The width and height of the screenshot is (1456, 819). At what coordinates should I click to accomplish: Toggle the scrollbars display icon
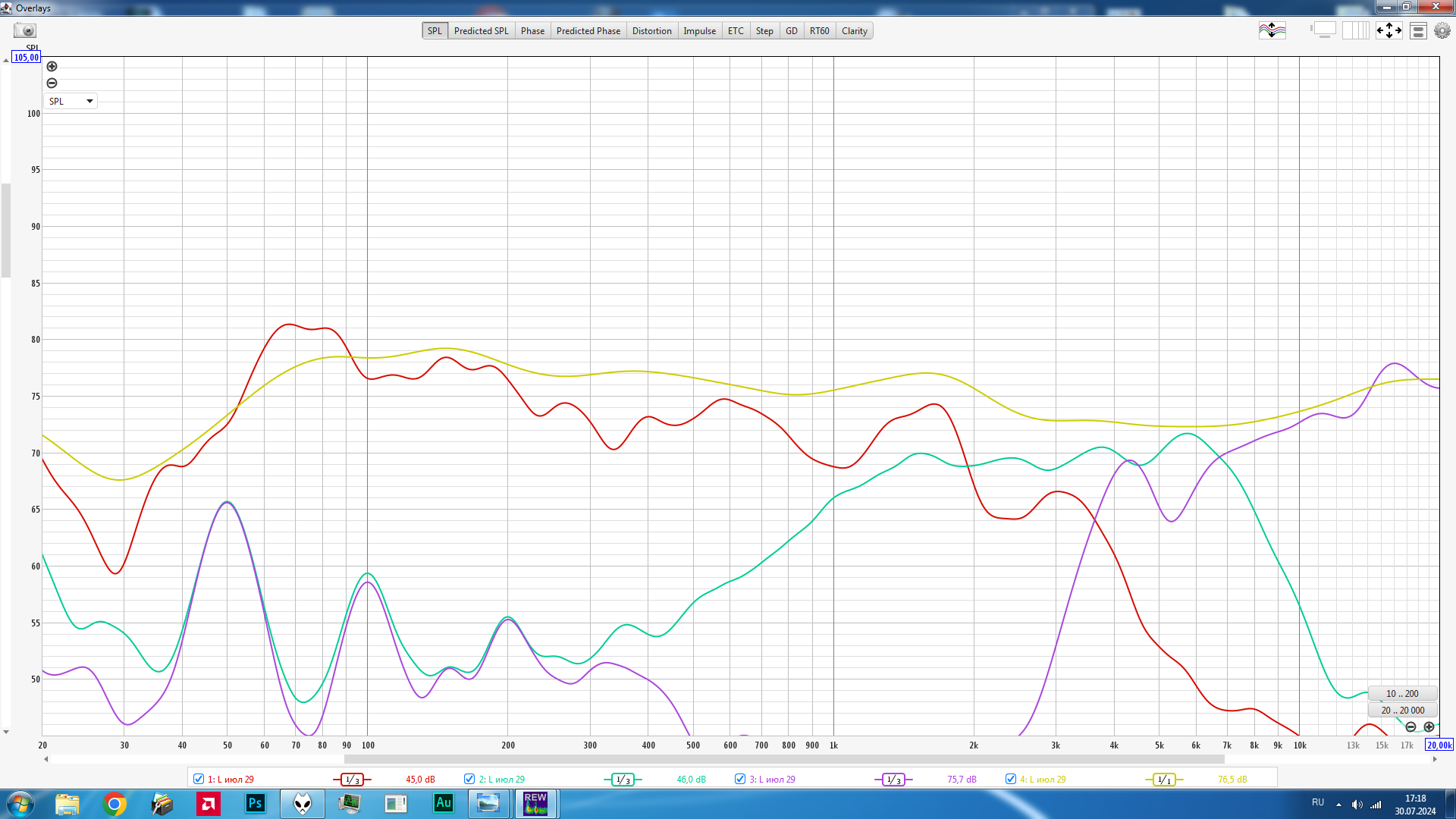(1323, 30)
